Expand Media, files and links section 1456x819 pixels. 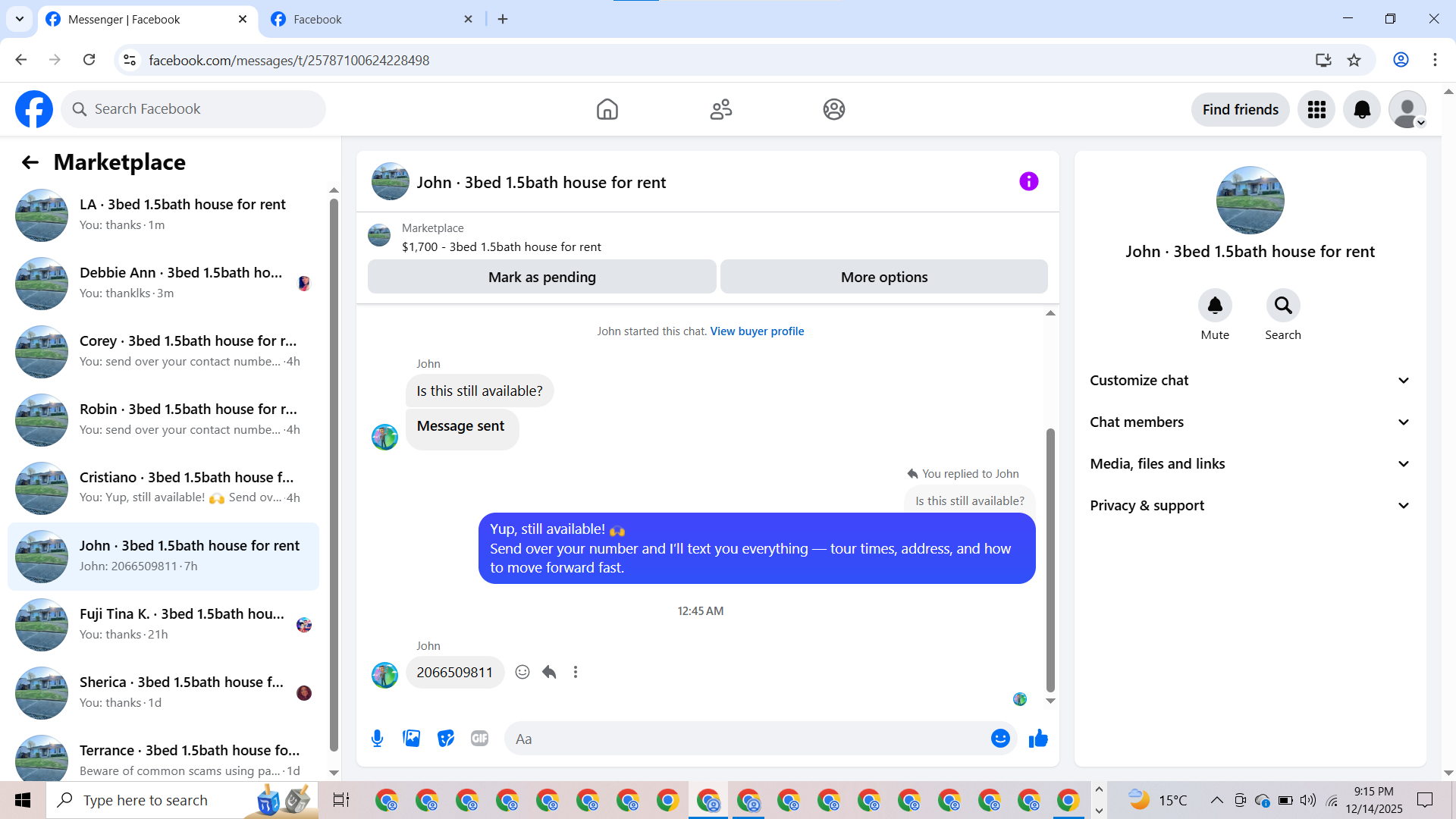pos(1250,464)
